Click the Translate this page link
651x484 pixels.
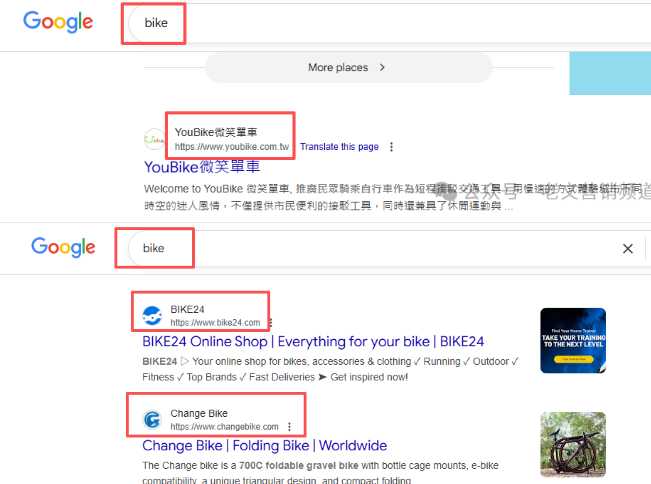point(339,147)
